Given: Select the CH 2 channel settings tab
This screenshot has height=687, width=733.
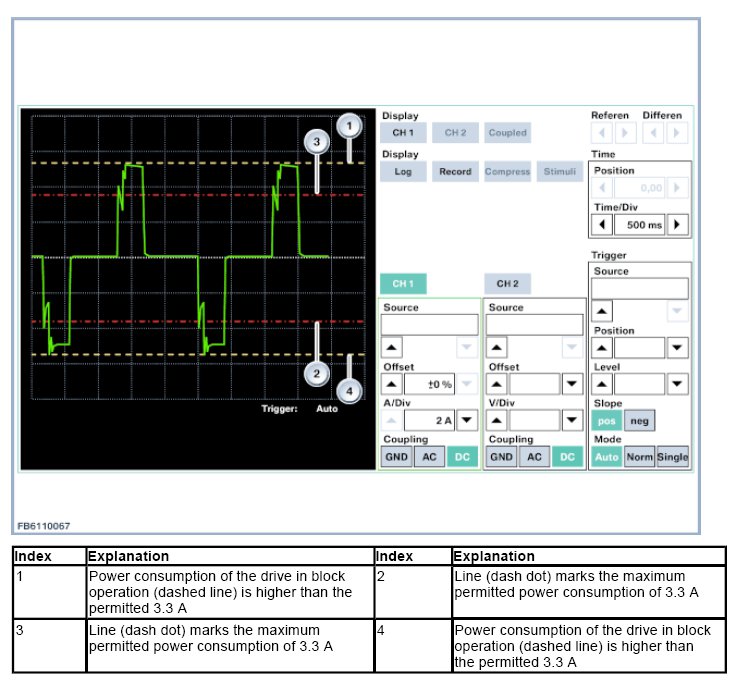Looking at the screenshot, I should tap(507, 284).
